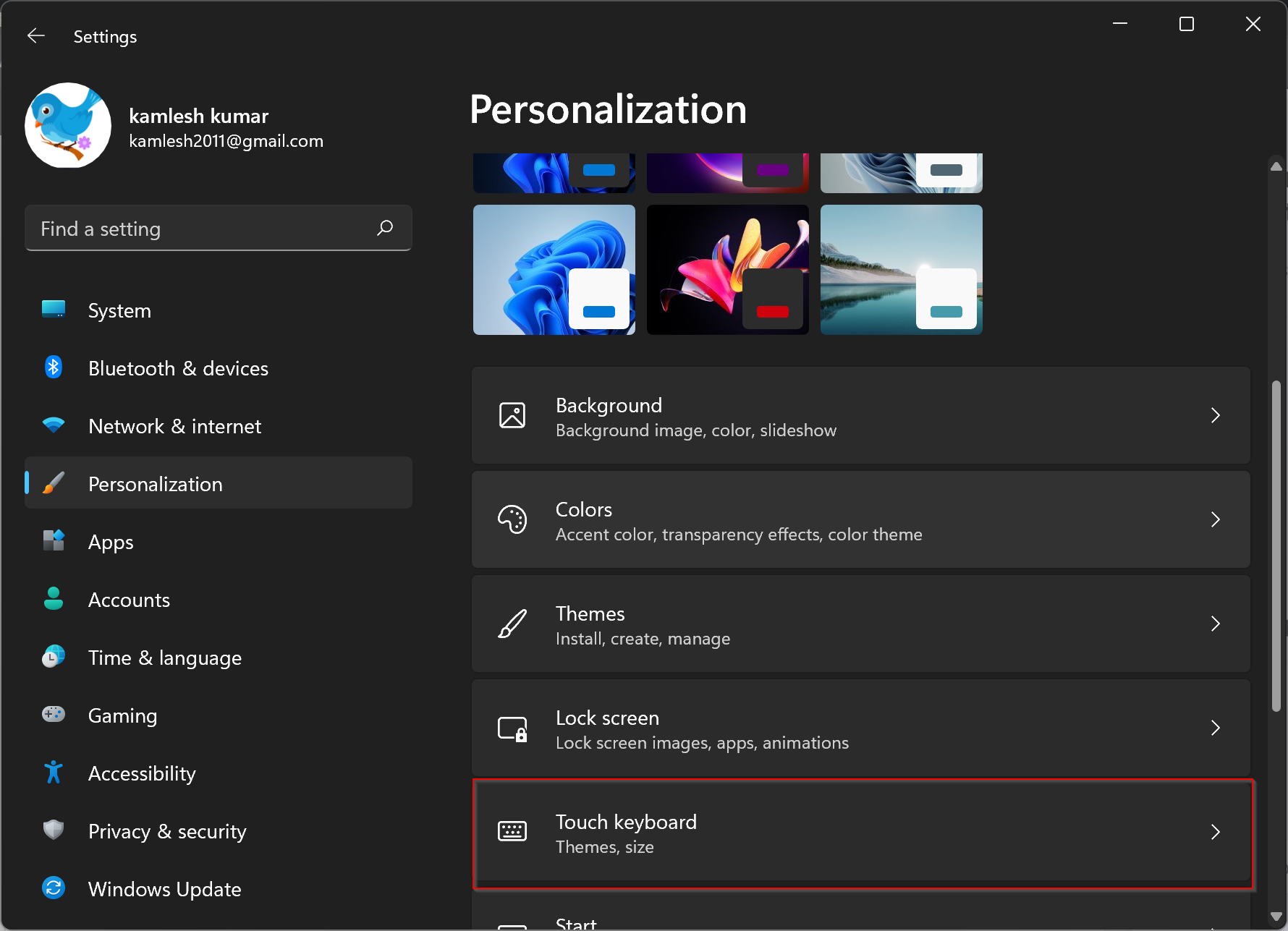Expand Touch keyboard row chevron
This screenshot has height=931, width=1288.
tap(1216, 832)
